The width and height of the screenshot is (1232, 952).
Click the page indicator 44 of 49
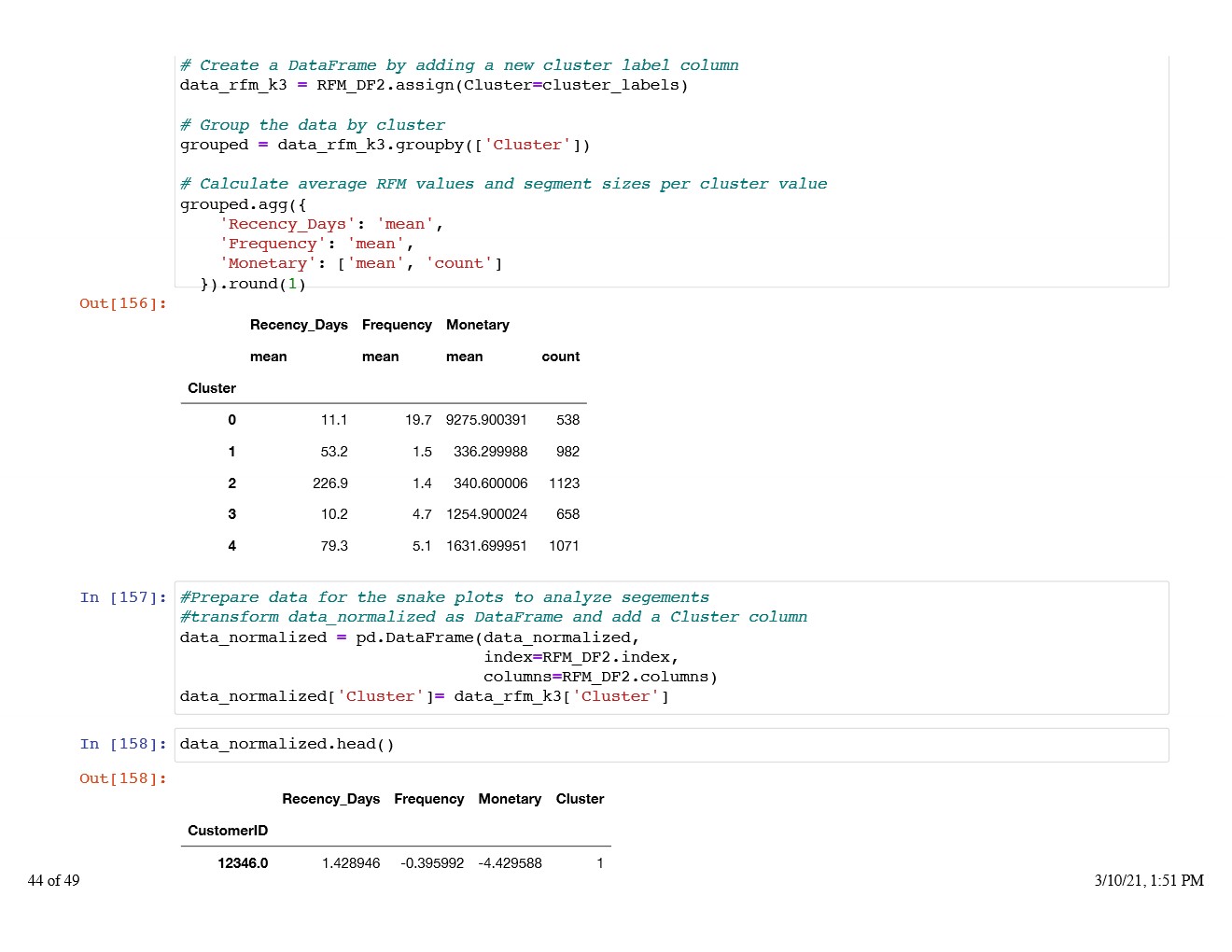[x=54, y=880]
